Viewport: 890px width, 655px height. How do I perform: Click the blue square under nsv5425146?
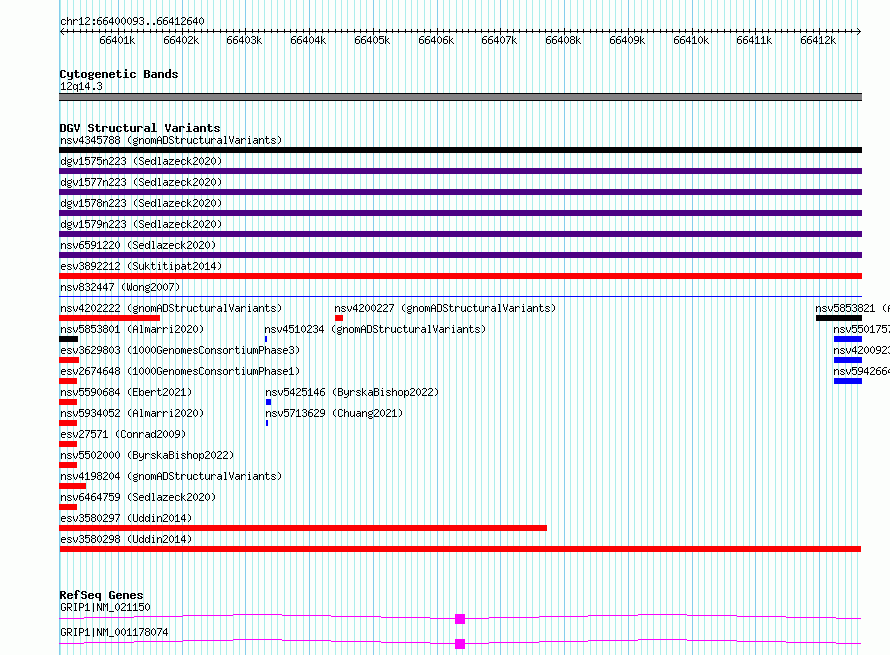(x=268, y=402)
